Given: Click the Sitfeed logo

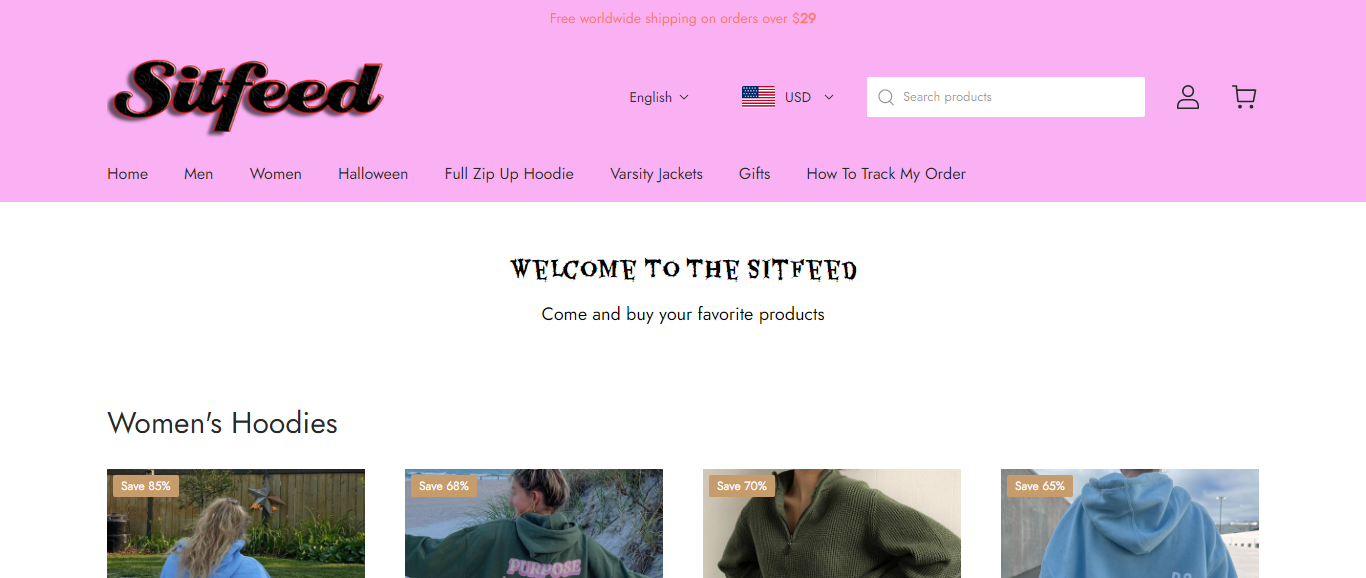Looking at the screenshot, I should click(x=245, y=97).
